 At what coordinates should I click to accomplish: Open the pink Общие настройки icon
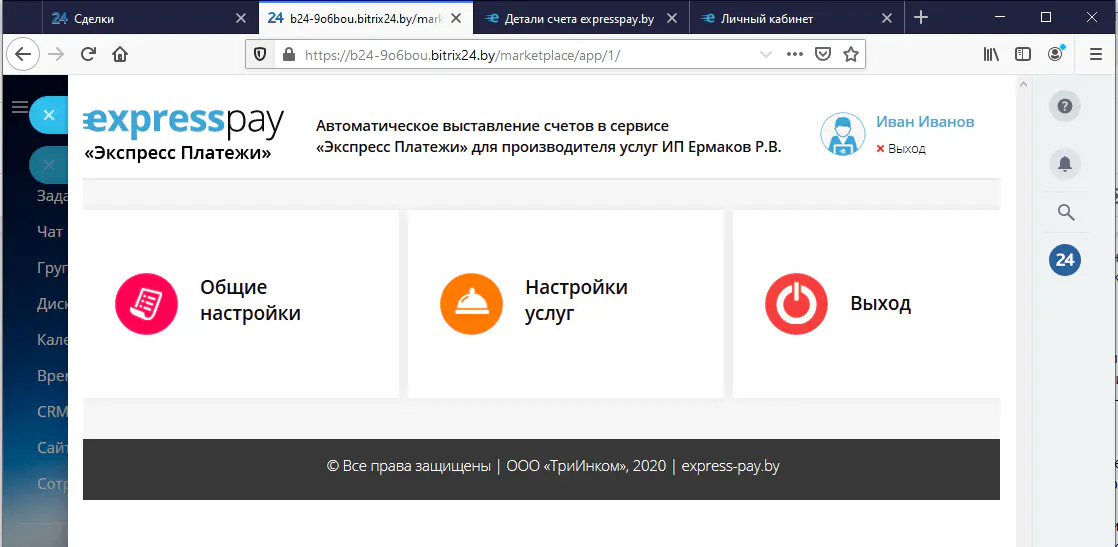click(146, 304)
